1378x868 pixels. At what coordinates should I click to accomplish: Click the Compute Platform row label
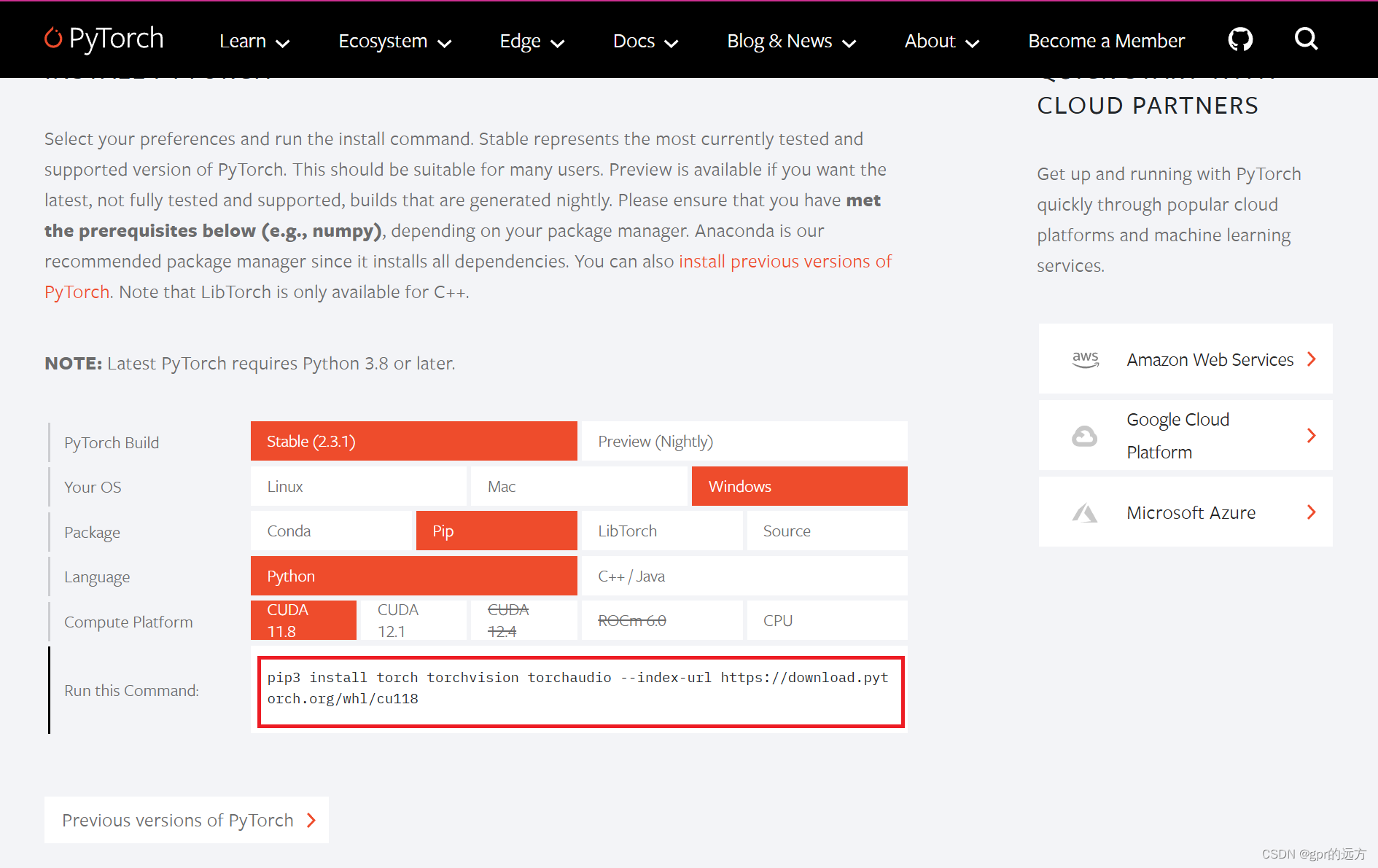click(x=128, y=622)
